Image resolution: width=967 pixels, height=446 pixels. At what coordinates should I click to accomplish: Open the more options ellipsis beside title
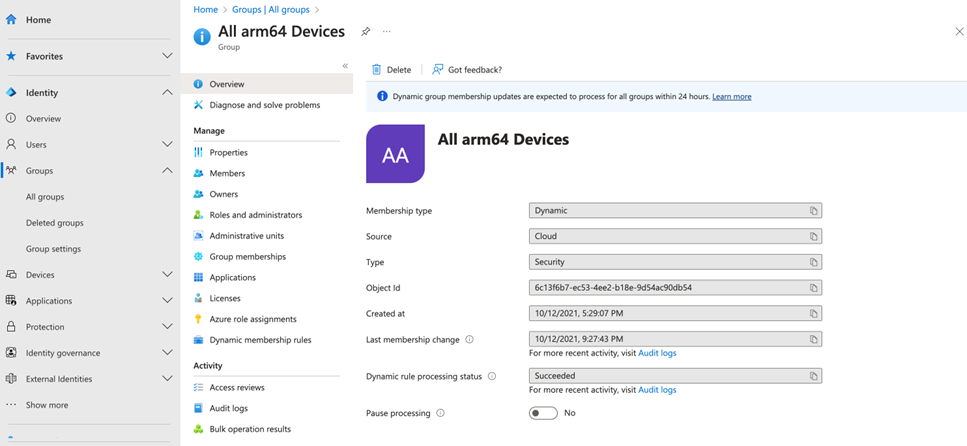(x=387, y=31)
